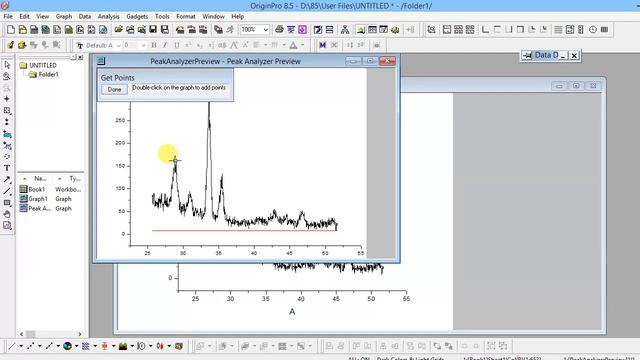Open the Project Explorer tree icon
Image resolution: width=640 pixels, height=360 pixels.
click(345, 29)
